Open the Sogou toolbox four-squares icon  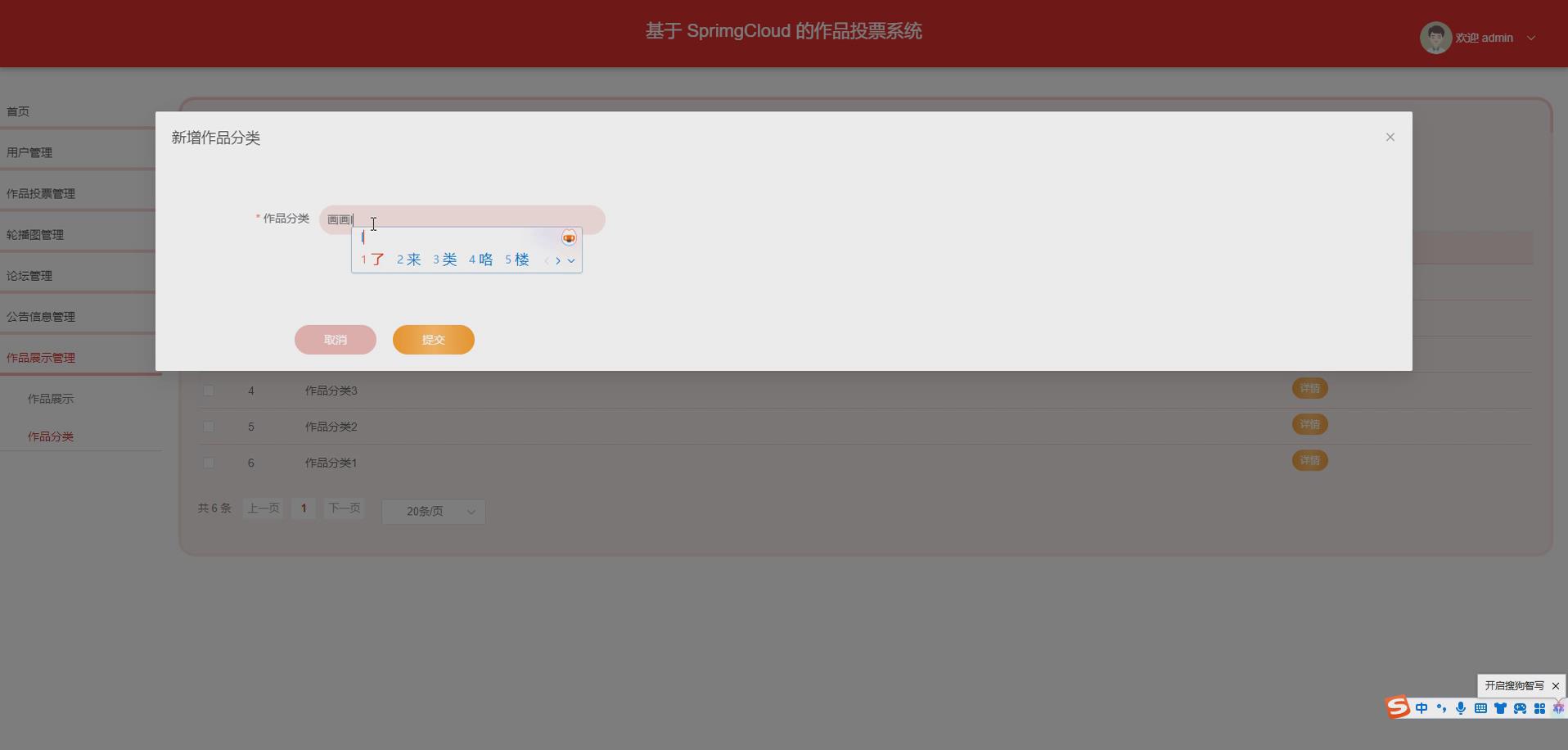(x=1539, y=708)
